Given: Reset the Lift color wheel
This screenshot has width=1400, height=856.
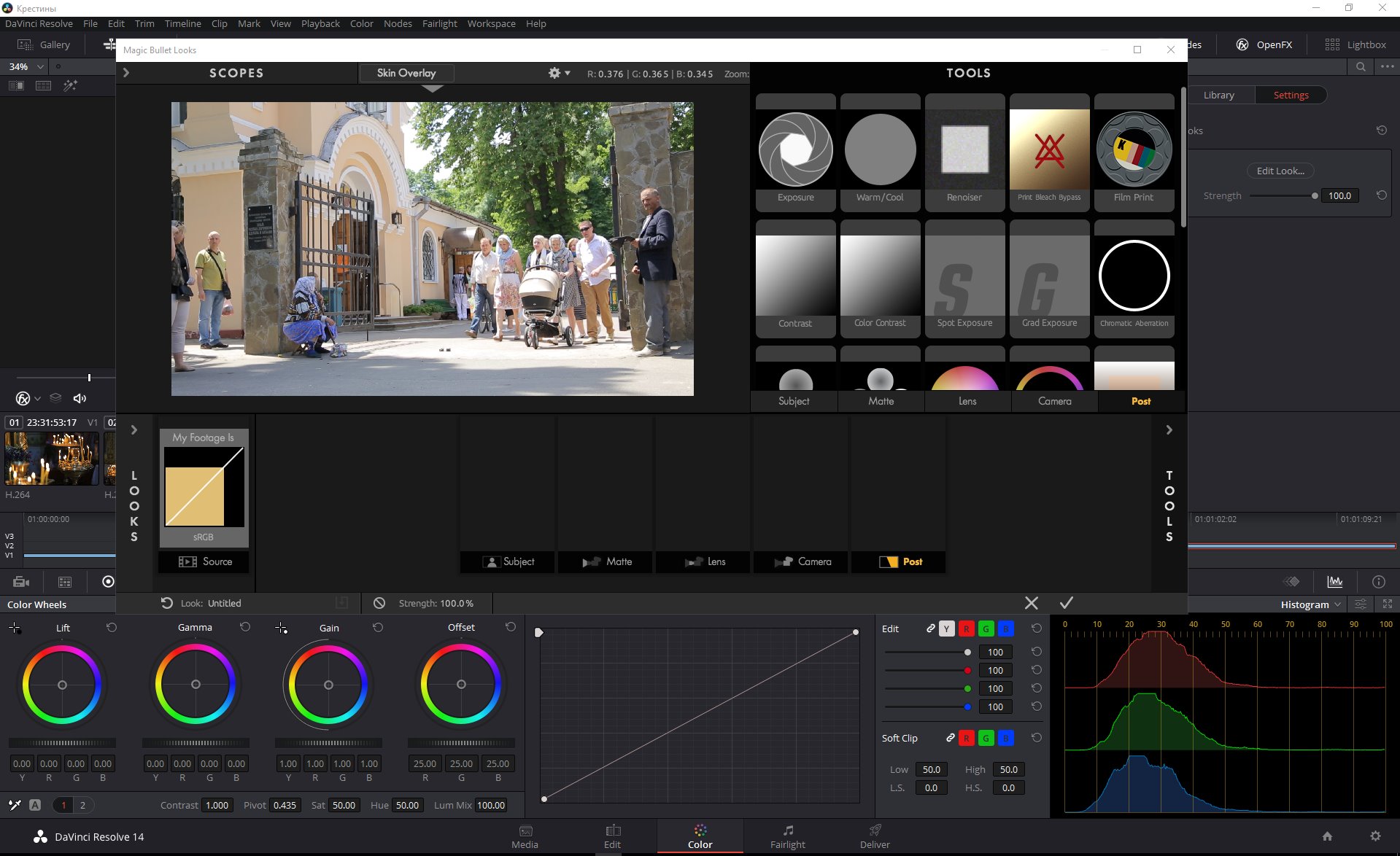Looking at the screenshot, I should (112, 627).
